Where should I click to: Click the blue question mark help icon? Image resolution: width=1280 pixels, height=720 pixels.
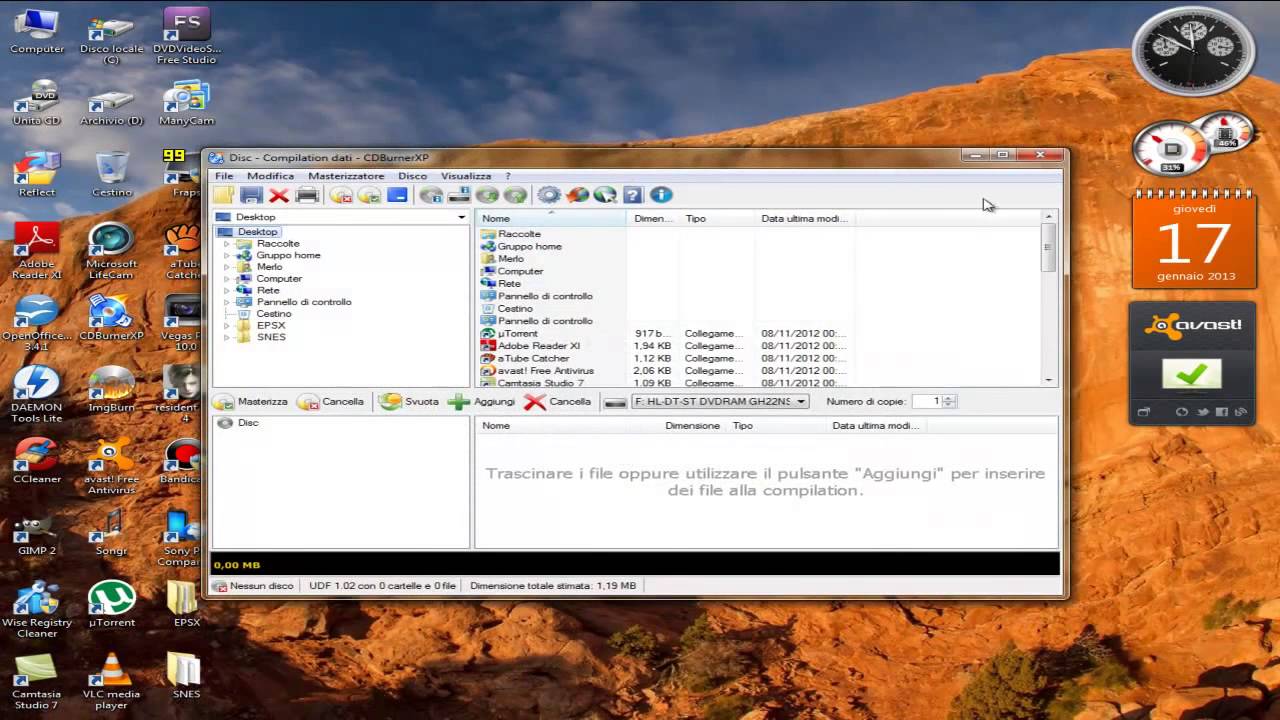coord(632,195)
